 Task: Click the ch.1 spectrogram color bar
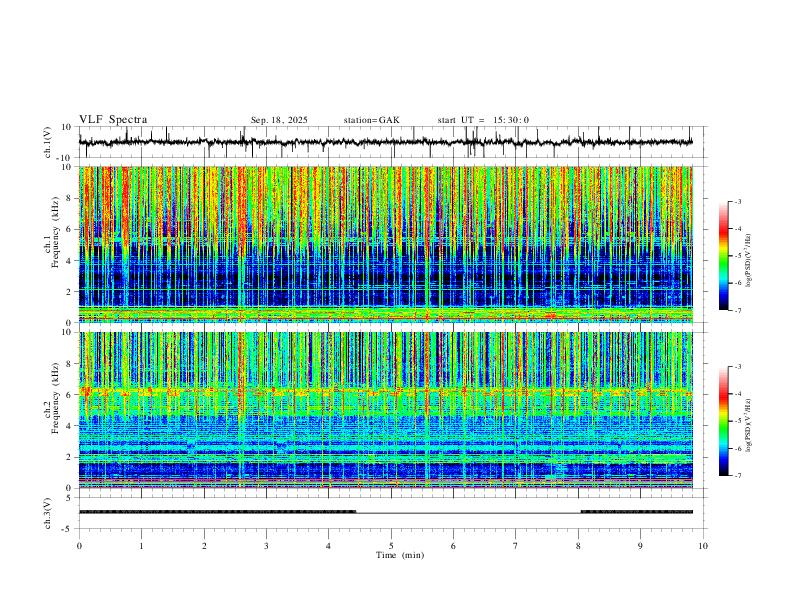pos(723,256)
